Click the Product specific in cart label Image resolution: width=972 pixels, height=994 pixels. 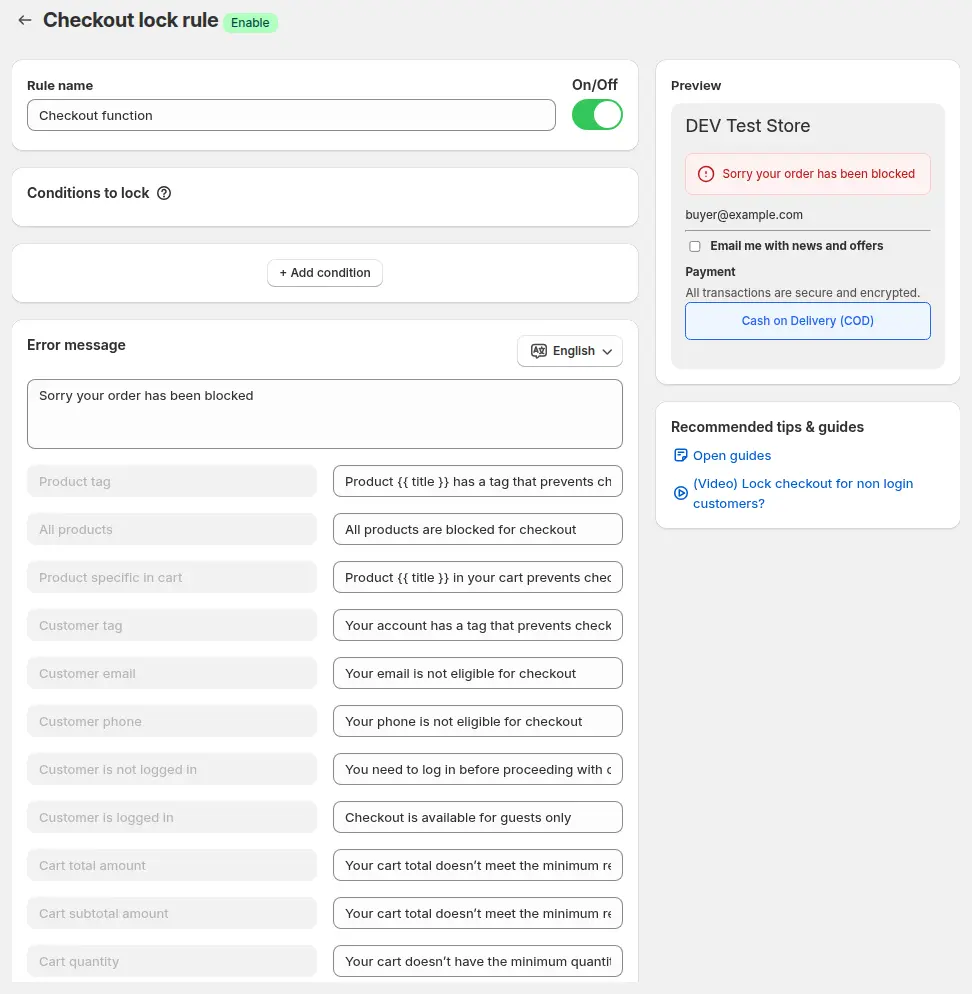point(172,578)
